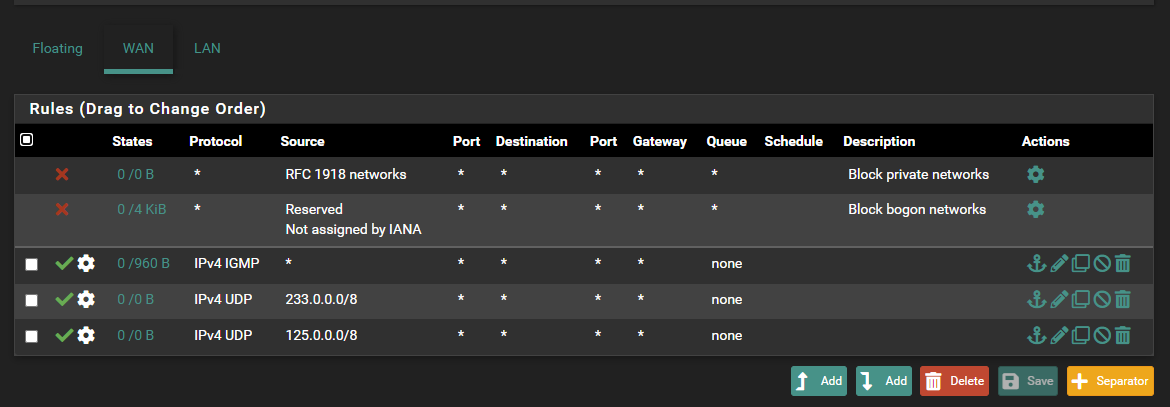Switch to the Floating tab
The image size is (1170, 407).
(57, 48)
